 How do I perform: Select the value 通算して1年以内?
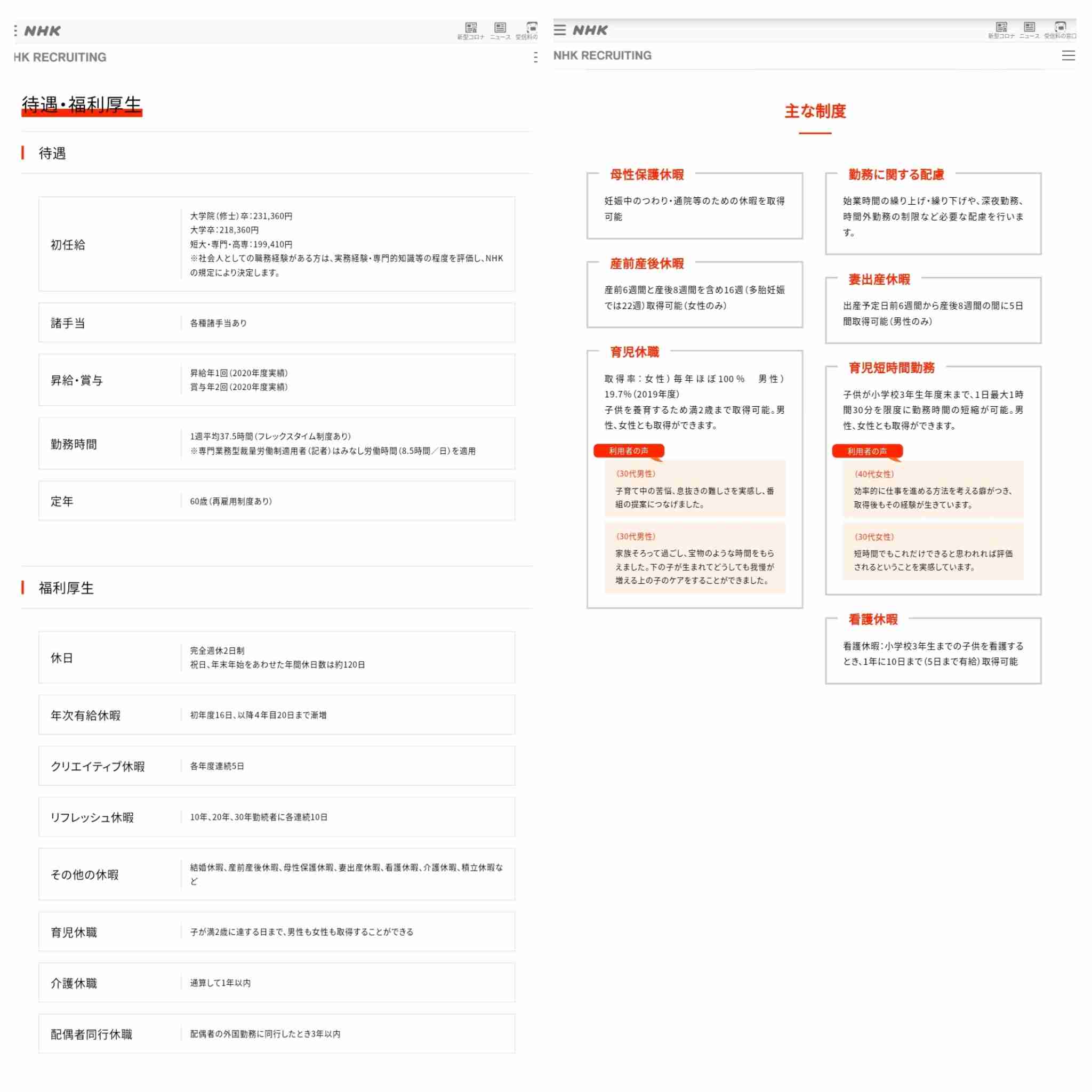[x=220, y=983]
